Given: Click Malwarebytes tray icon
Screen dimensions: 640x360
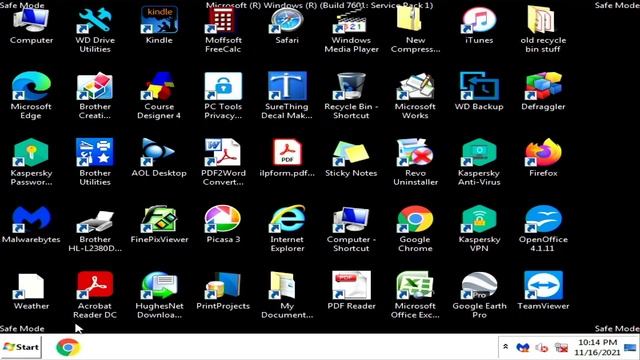Looking at the screenshot, I should click(522, 347).
